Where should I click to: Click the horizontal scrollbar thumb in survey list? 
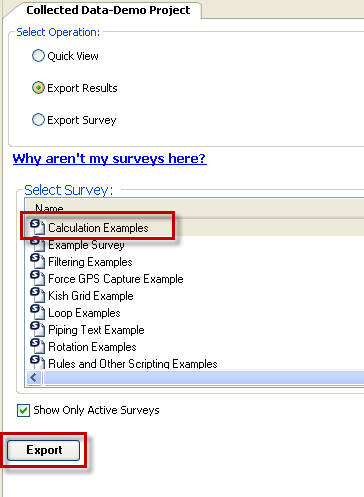204,378
